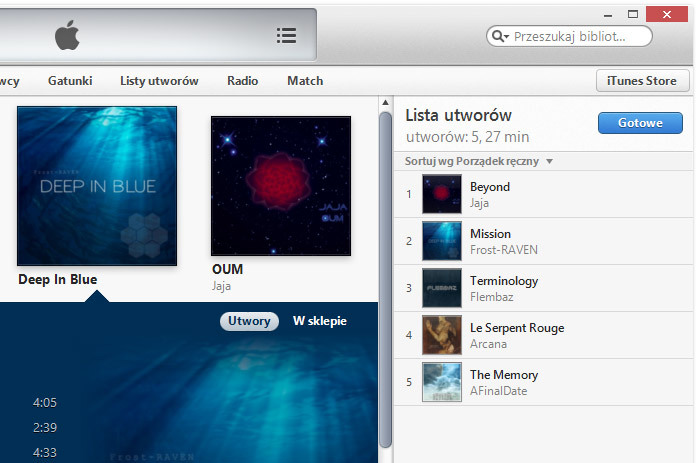This screenshot has height=463, width=700.
Task: Maximize the iTunes window
Action: 633,14
